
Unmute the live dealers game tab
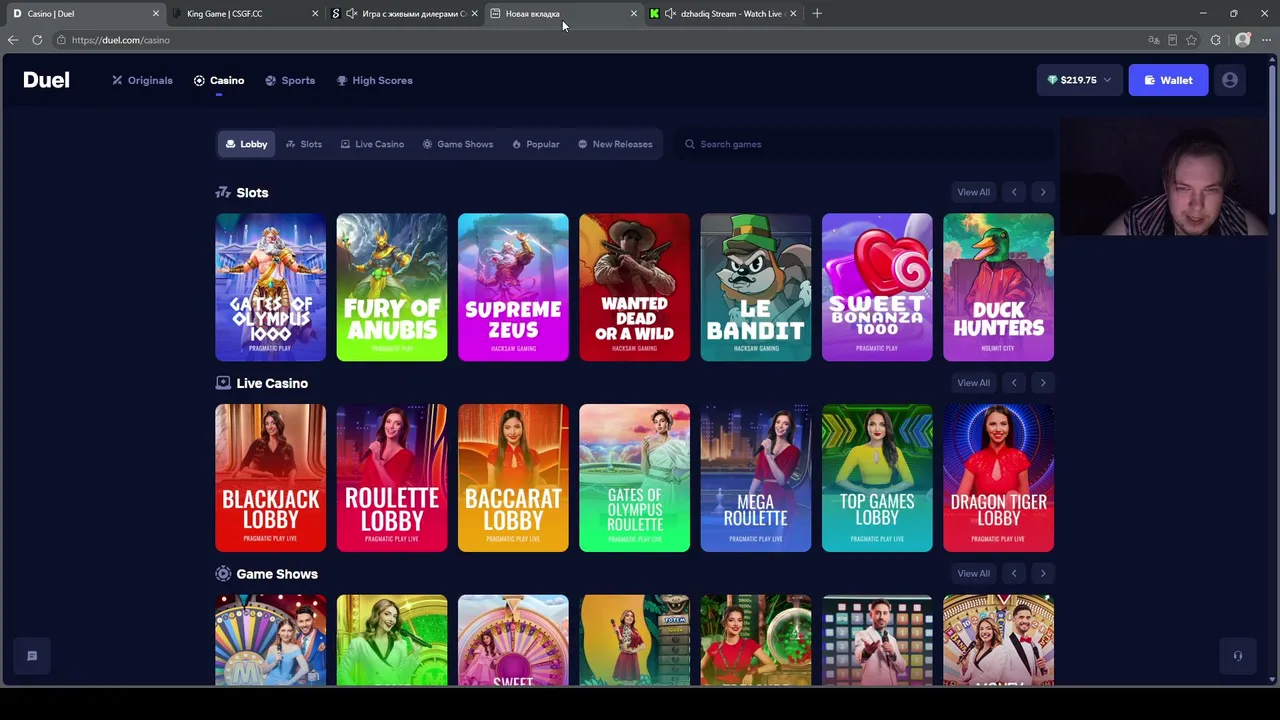click(x=352, y=14)
